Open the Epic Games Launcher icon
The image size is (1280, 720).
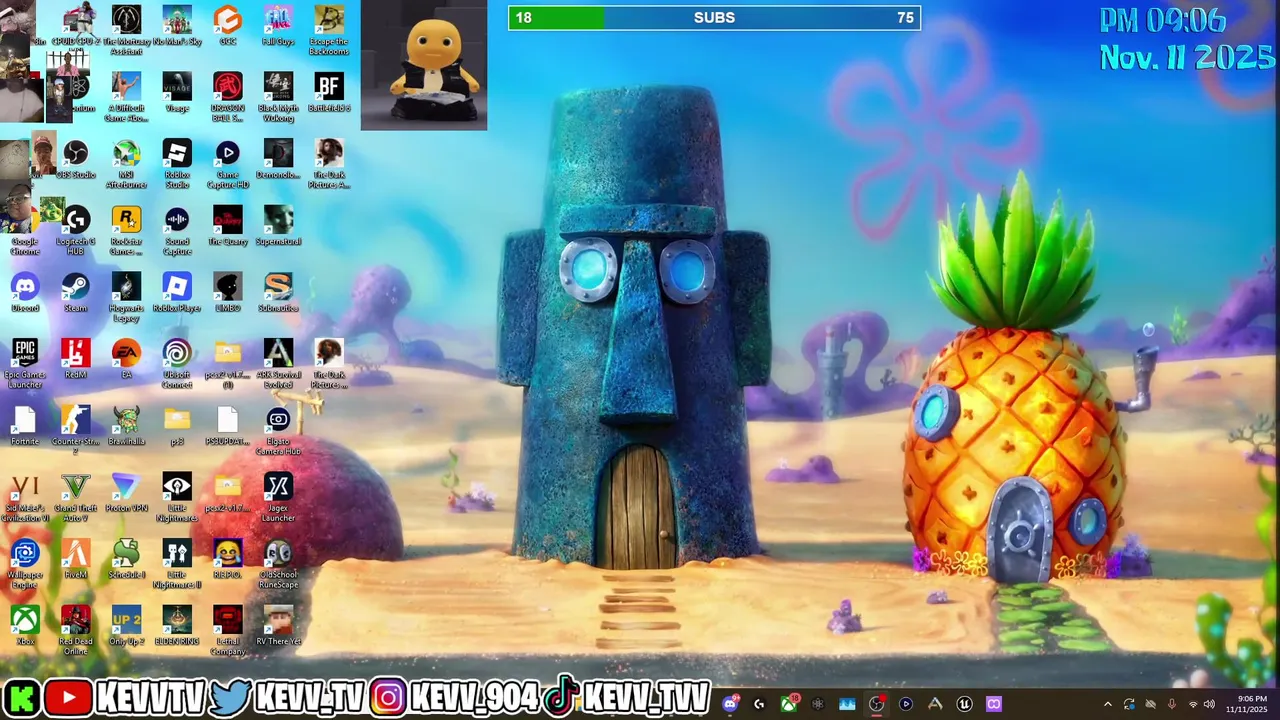pos(25,365)
